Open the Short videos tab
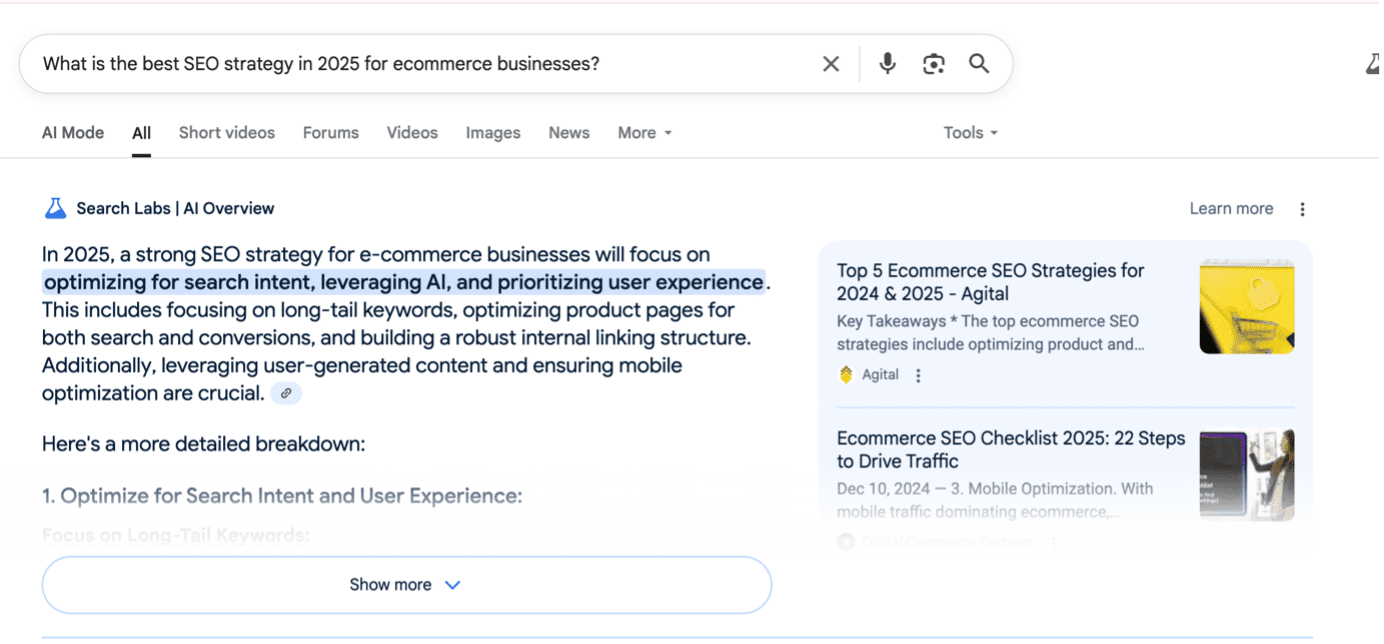 click(227, 133)
